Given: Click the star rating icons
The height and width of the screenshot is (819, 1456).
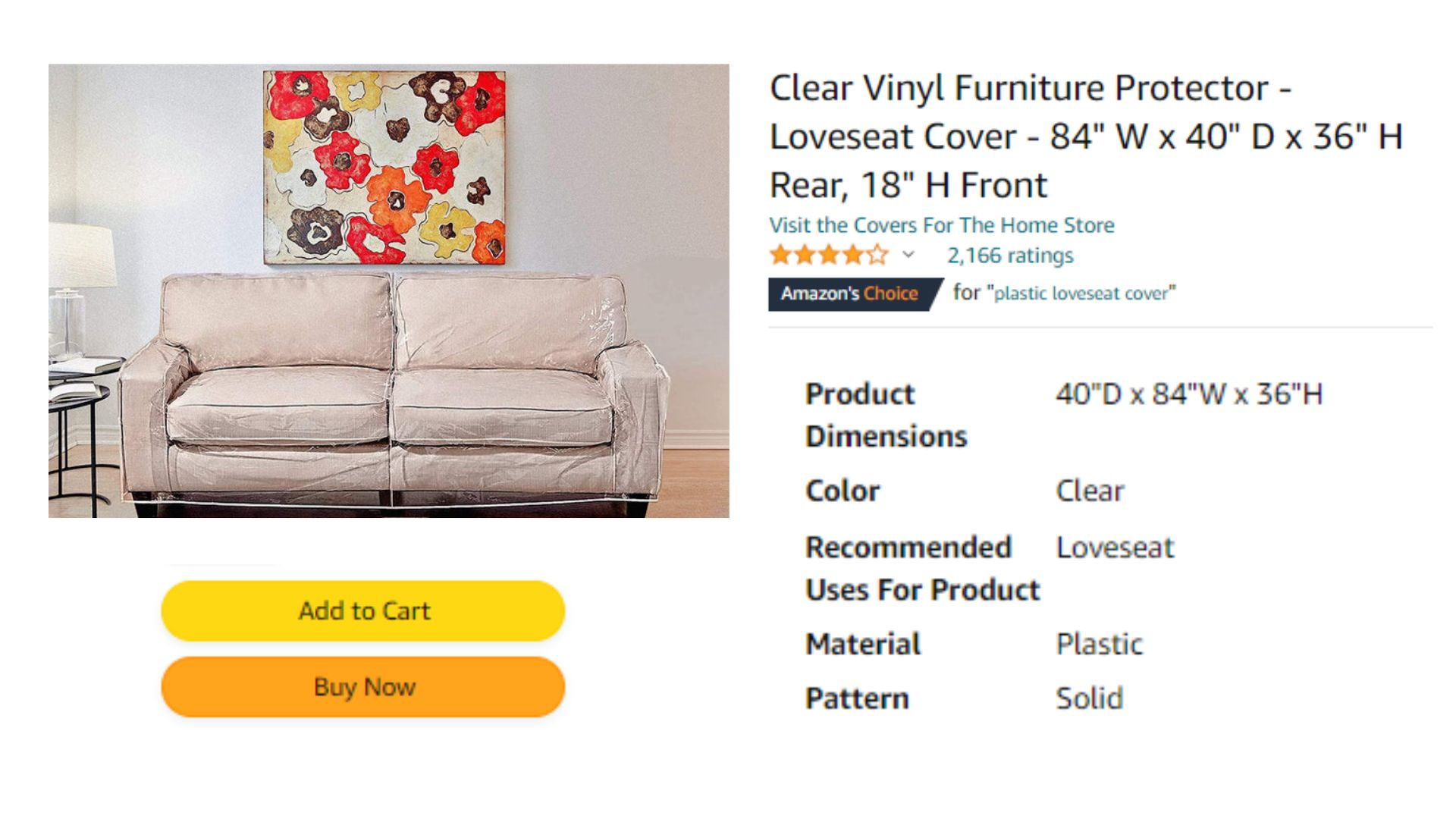Looking at the screenshot, I should 829,255.
